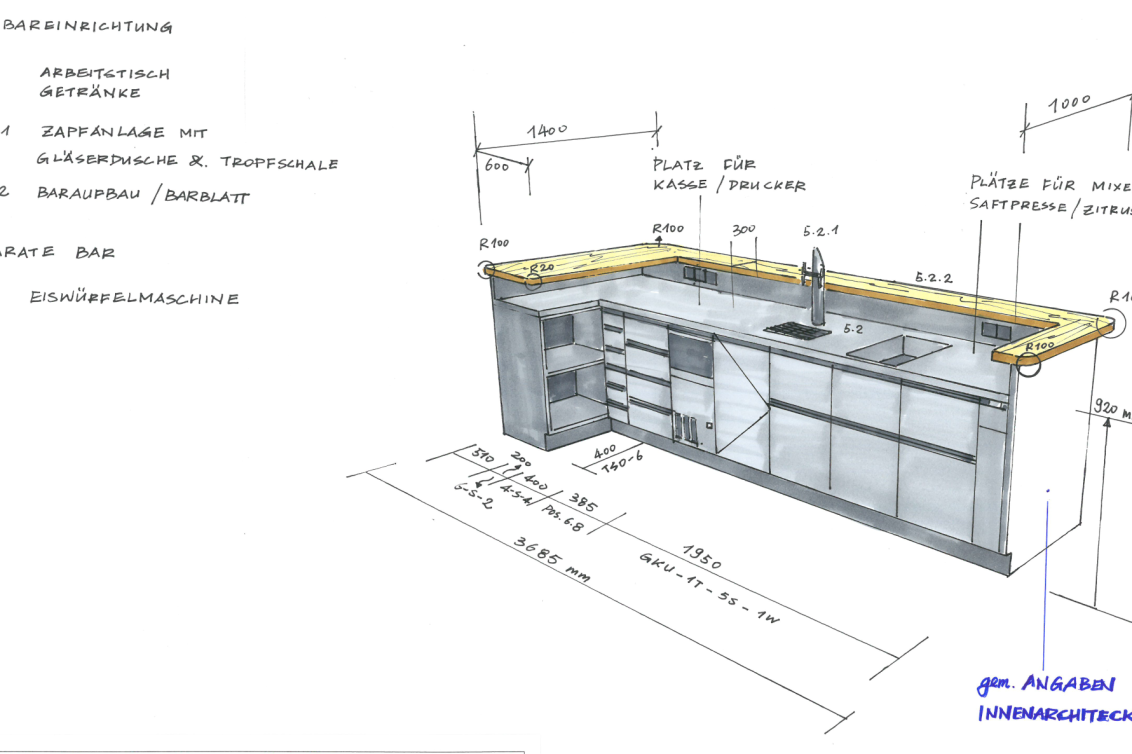The height and width of the screenshot is (754, 1132).
Task: Click the Pos. 6.8 label
Action: (562, 518)
